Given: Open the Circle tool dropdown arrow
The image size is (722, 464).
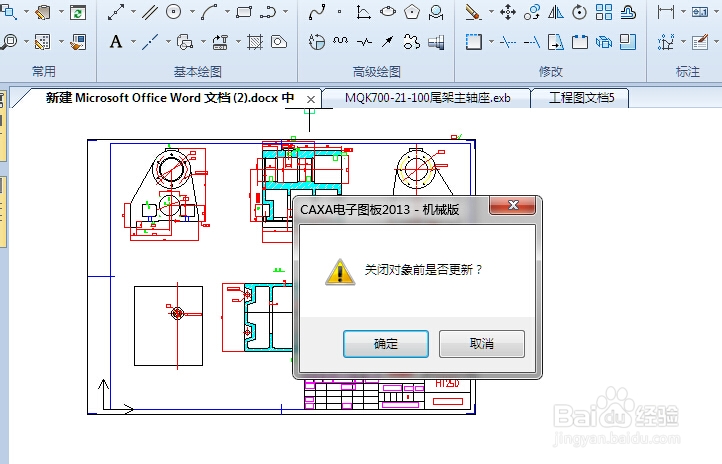Looking at the screenshot, I should pyautogui.click(x=192, y=12).
